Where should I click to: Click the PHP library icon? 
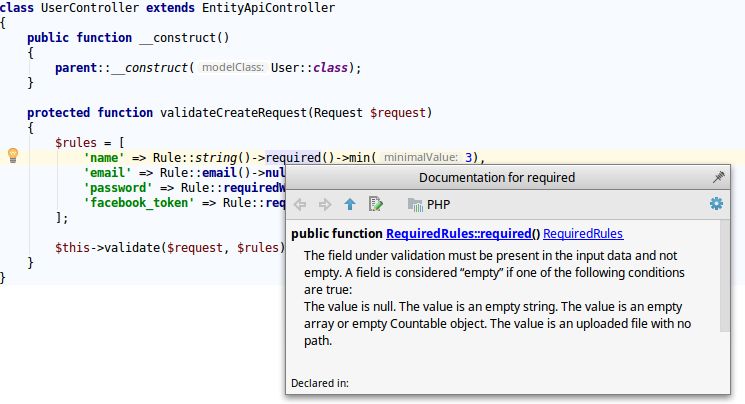(415, 205)
